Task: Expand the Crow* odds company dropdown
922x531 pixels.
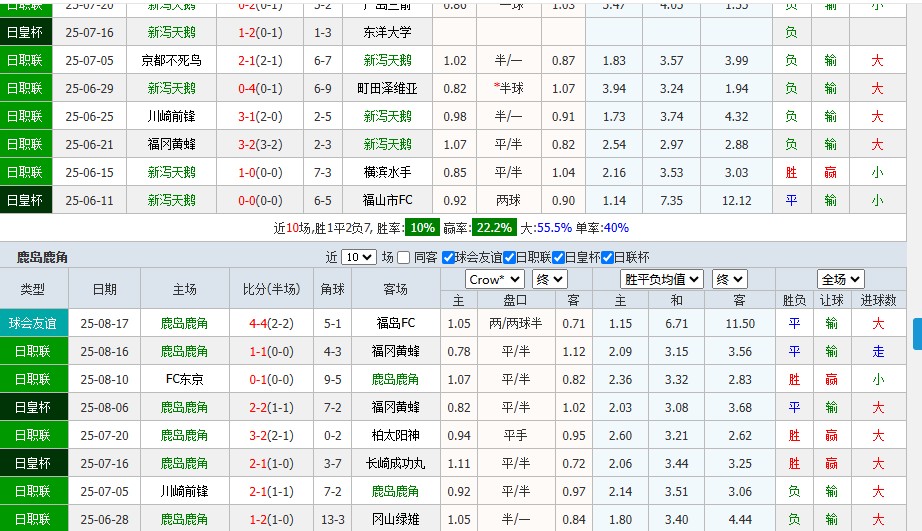Action: coord(494,279)
